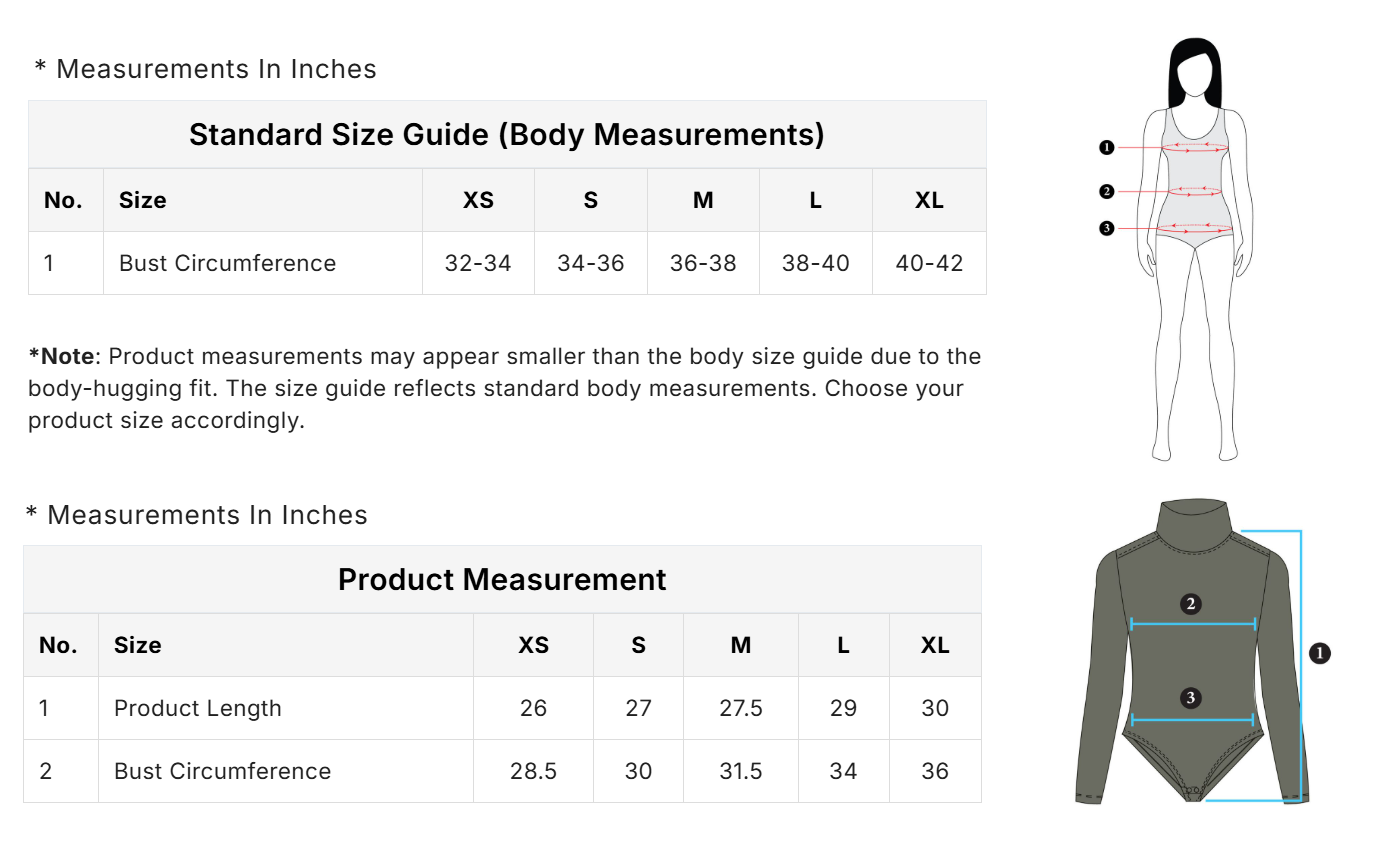This screenshot has height=858, width=1382.
Task: Click the Standard Size Guide table heading
Action: 506,134
